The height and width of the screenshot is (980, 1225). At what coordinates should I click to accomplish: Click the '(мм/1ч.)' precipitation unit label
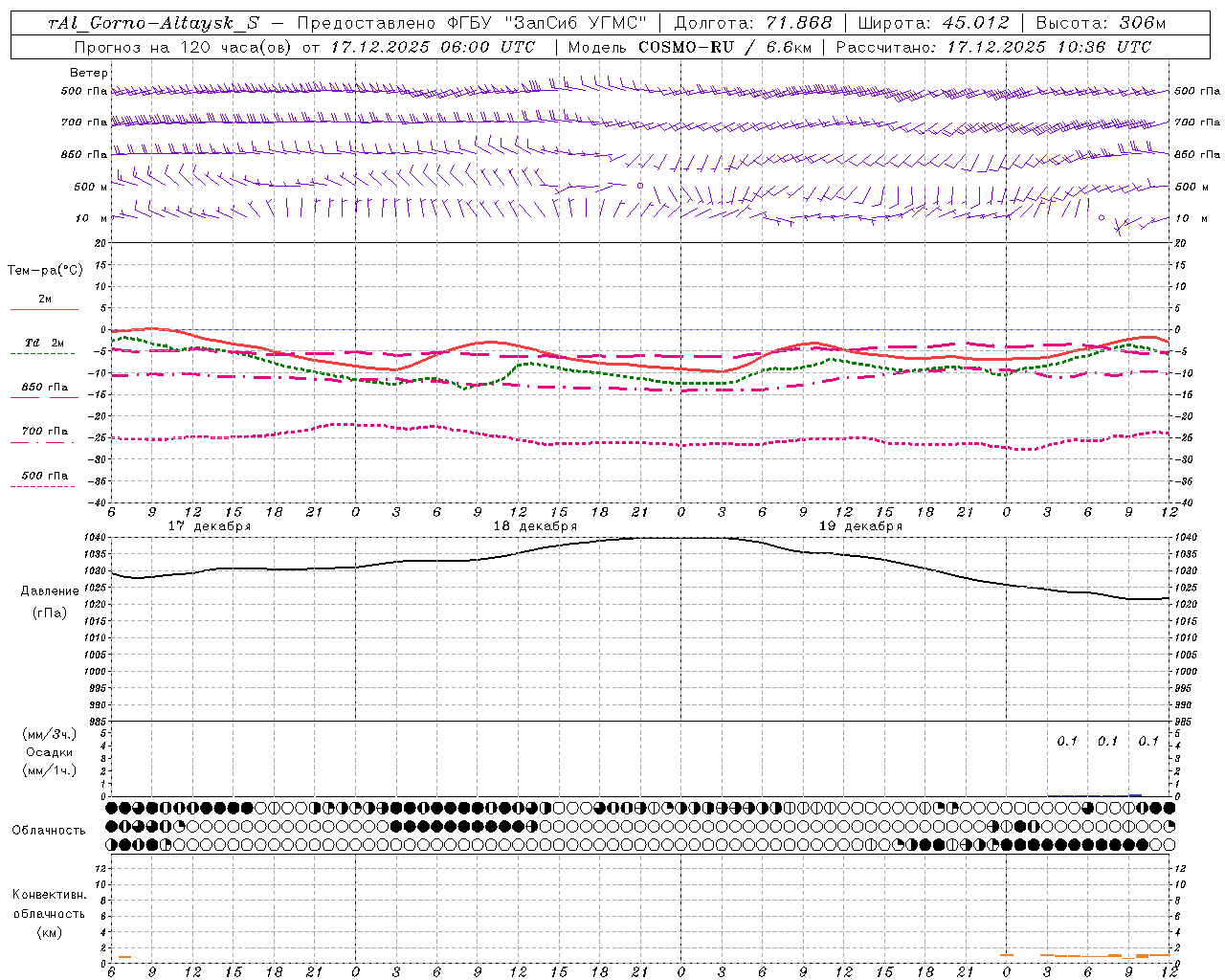pos(49,770)
